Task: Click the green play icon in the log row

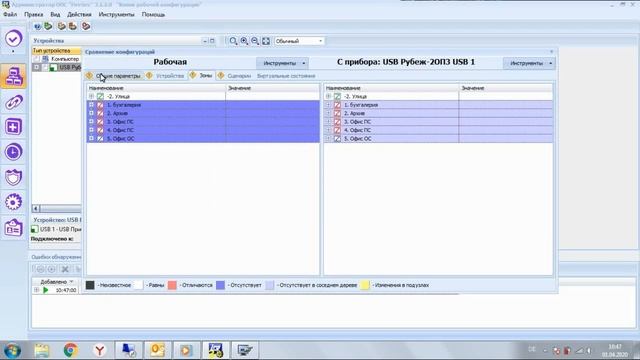Action: (x=46, y=290)
